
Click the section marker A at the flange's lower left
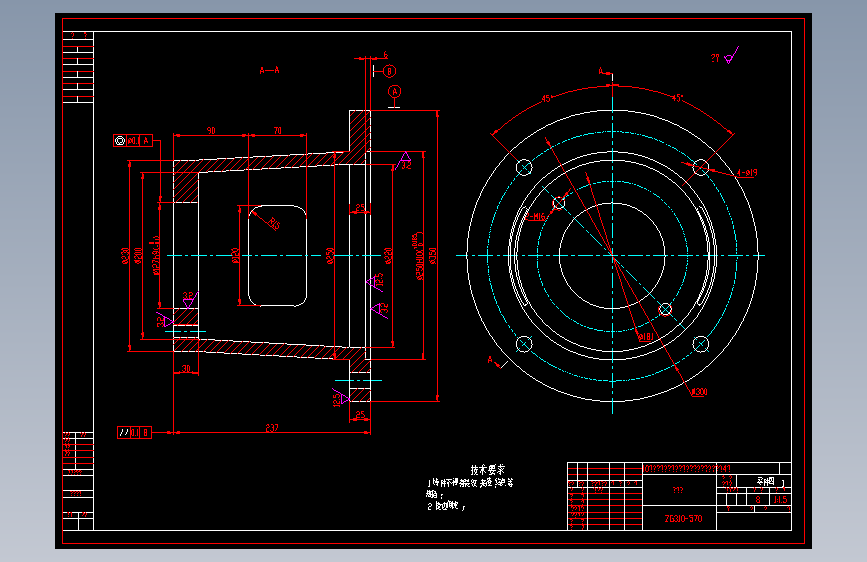point(490,360)
